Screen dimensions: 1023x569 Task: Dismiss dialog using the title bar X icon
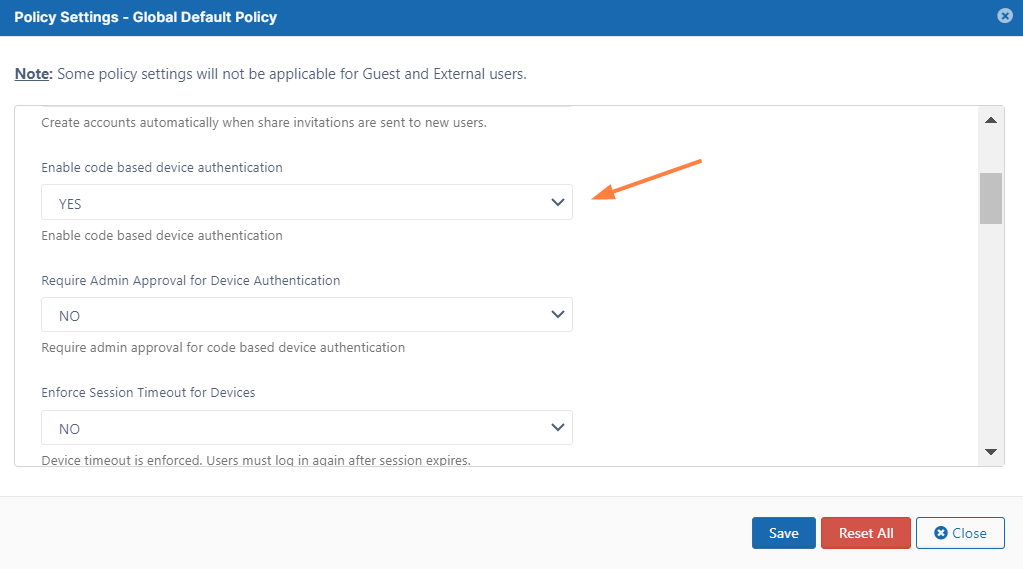[x=1005, y=16]
